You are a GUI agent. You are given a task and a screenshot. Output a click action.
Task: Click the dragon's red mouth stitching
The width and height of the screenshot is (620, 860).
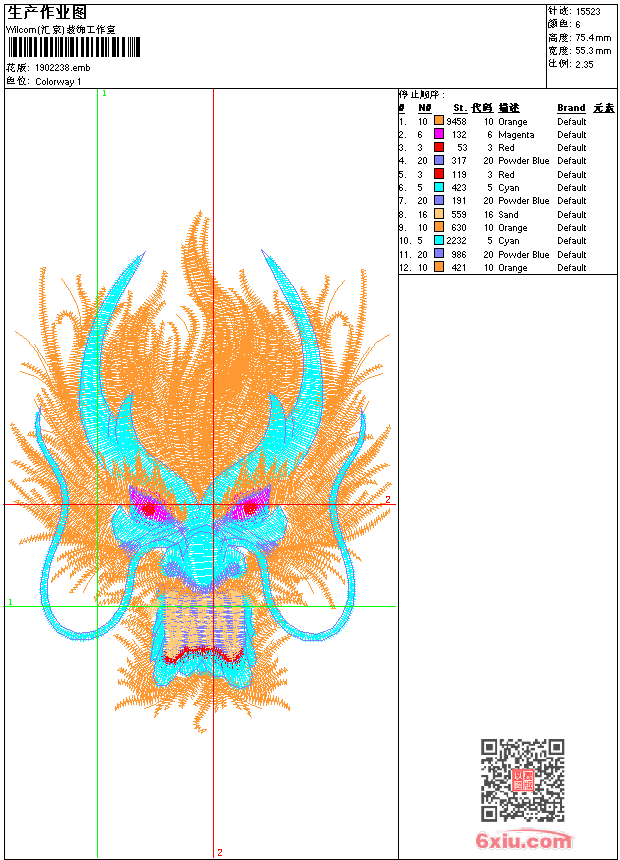(x=204, y=653)
